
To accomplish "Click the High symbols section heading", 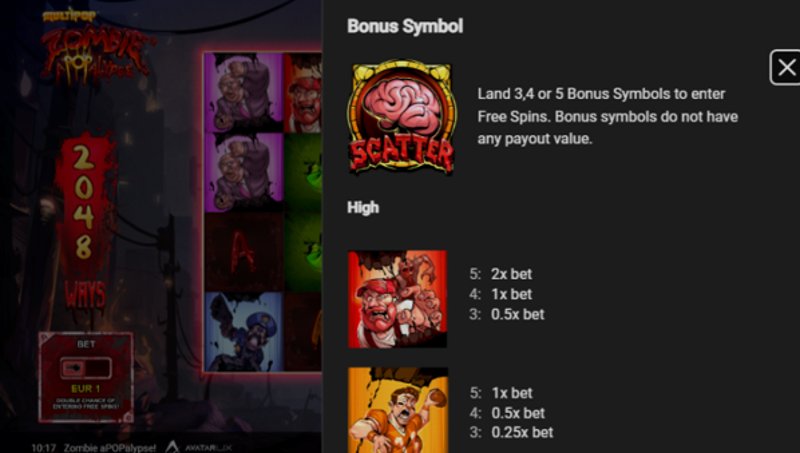I will (x=363, y=207).
